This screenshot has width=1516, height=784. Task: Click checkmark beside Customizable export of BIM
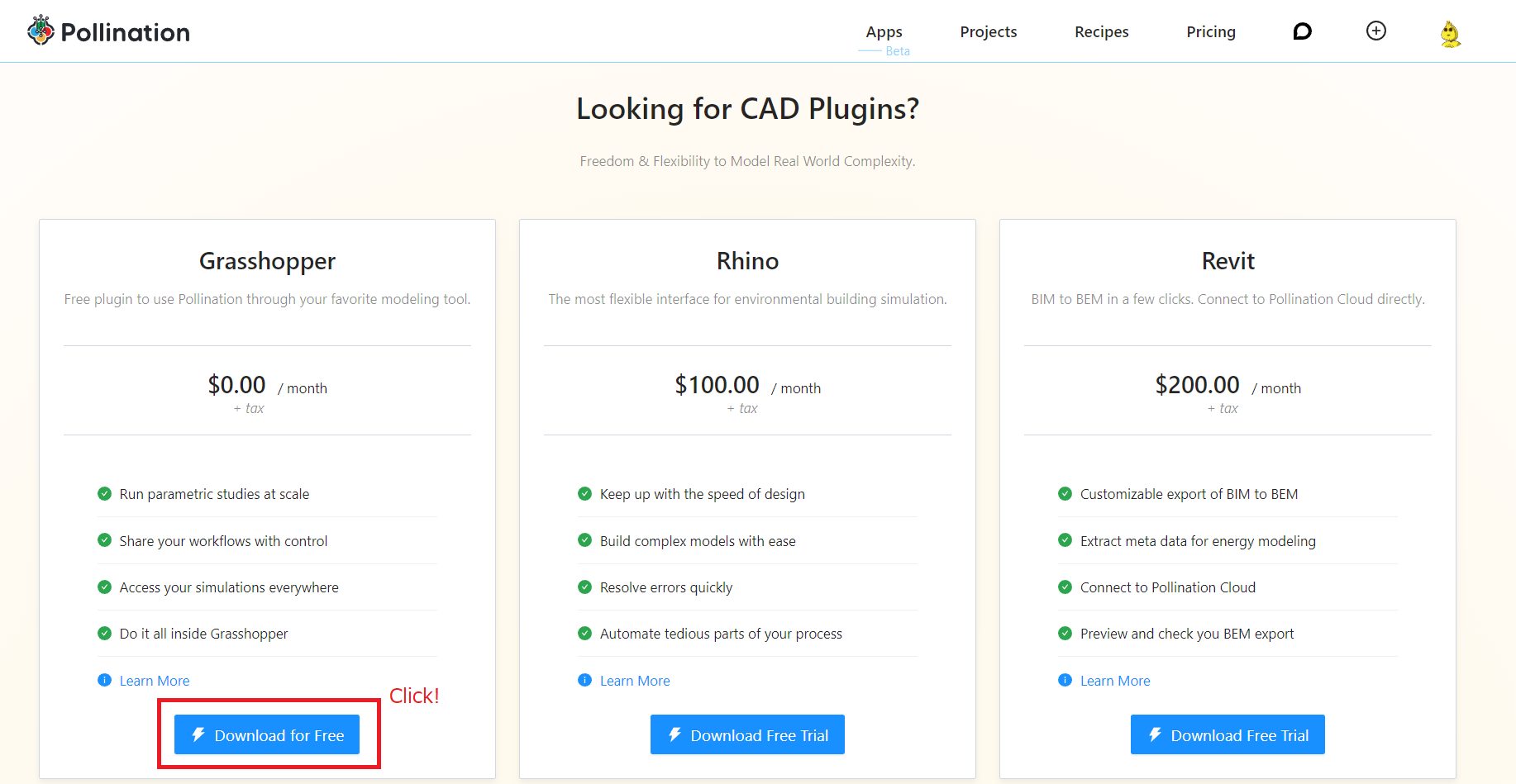pos(1065,494)
